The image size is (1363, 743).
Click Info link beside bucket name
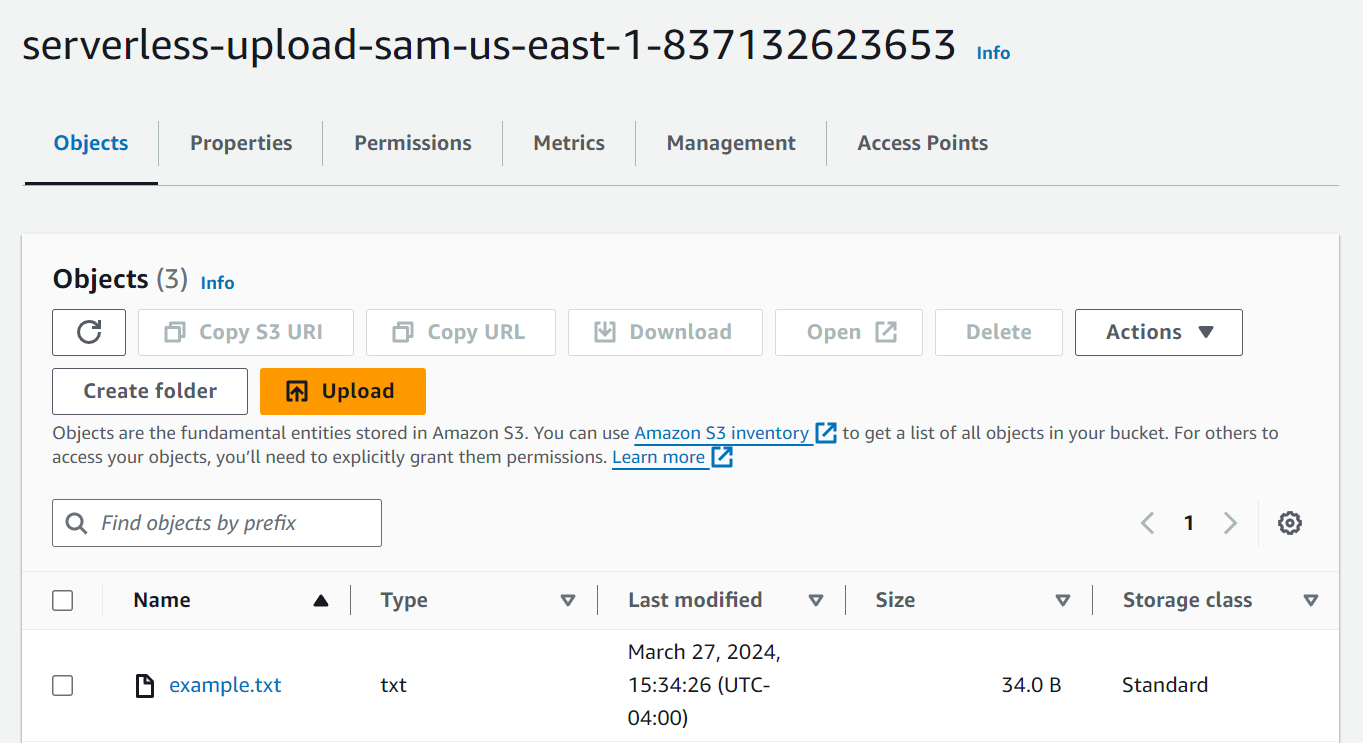[x=993, y=53]
